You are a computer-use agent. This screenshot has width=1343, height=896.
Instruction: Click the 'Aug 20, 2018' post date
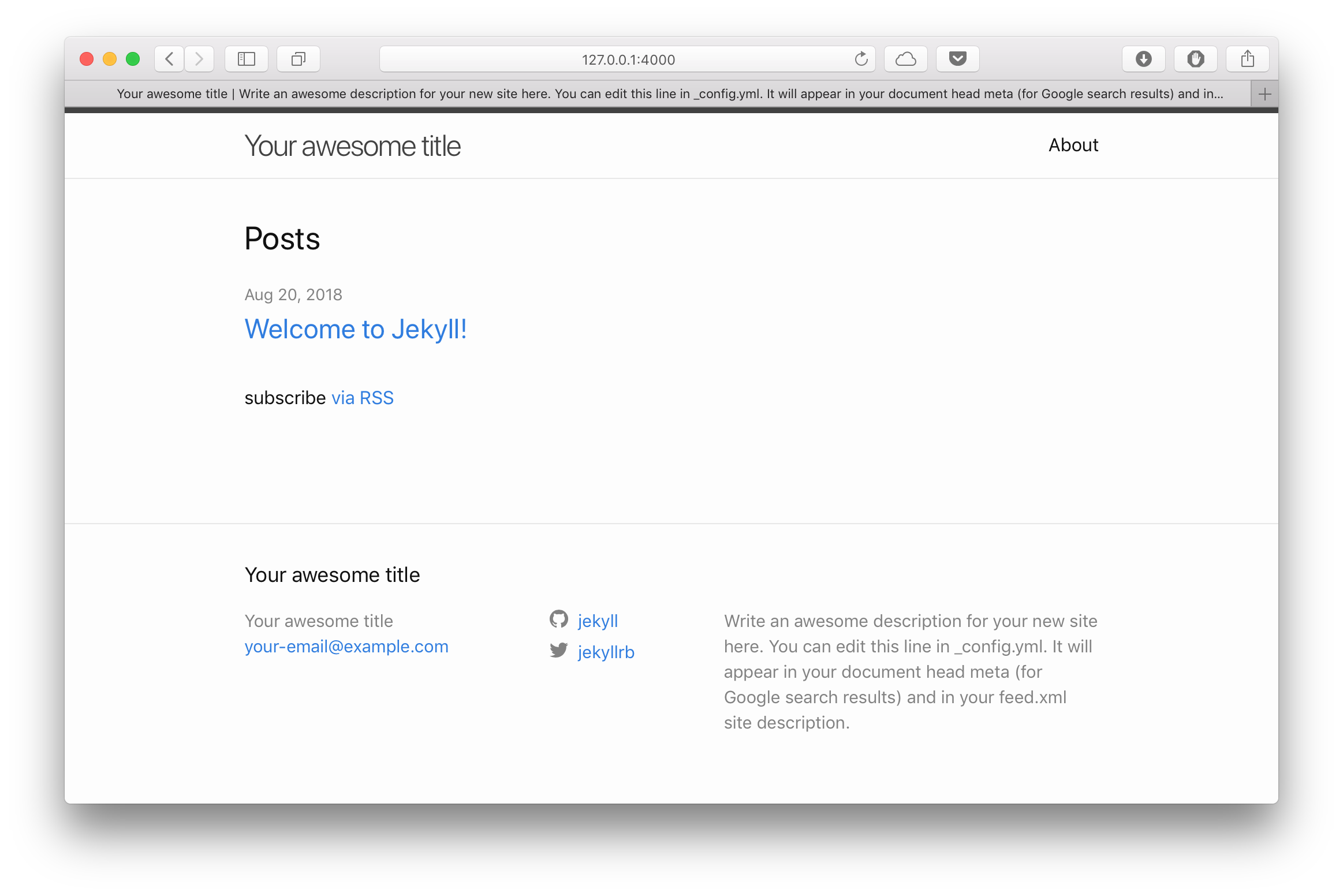click(293, 295)
